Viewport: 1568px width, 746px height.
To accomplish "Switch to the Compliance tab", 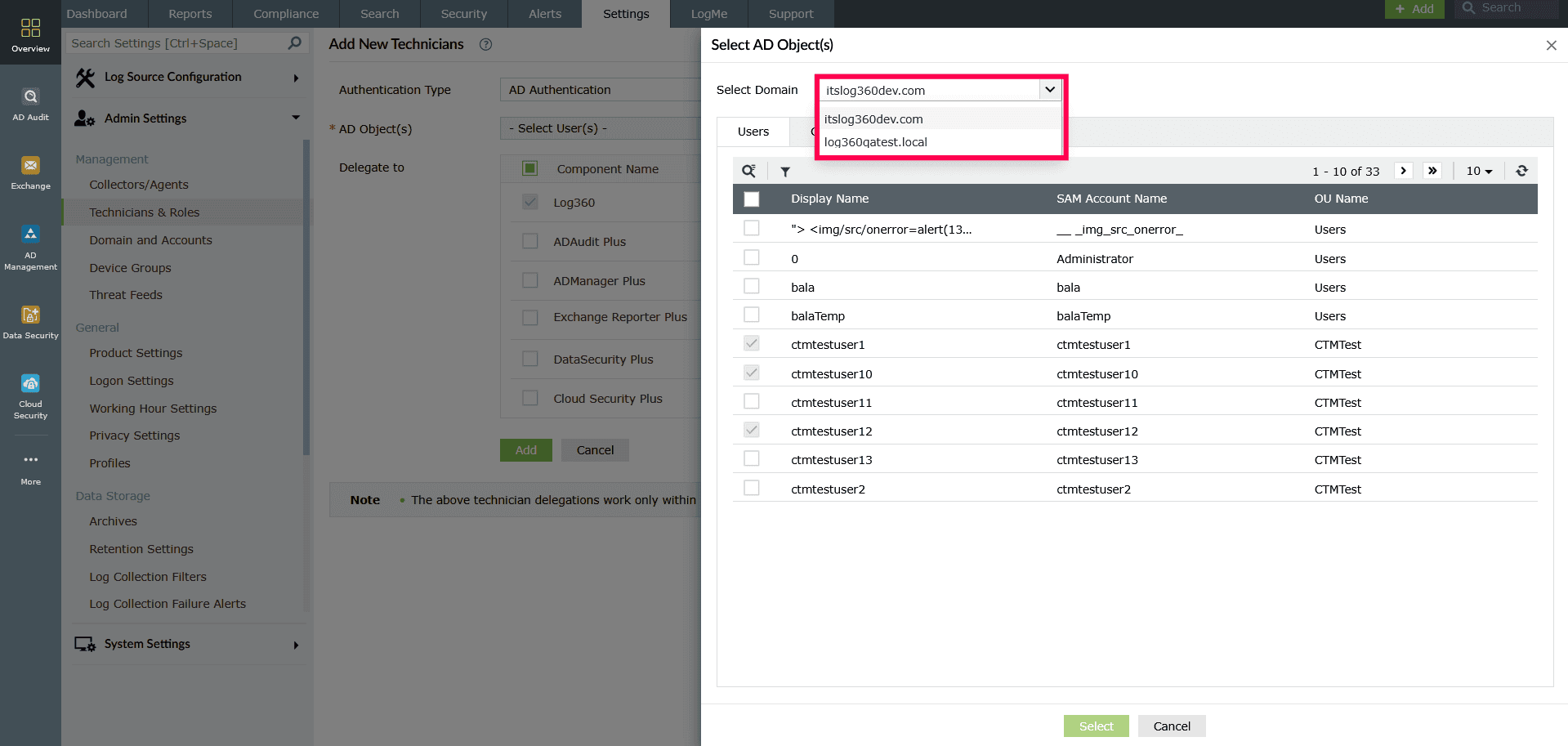I will click(x=286, y=14).
